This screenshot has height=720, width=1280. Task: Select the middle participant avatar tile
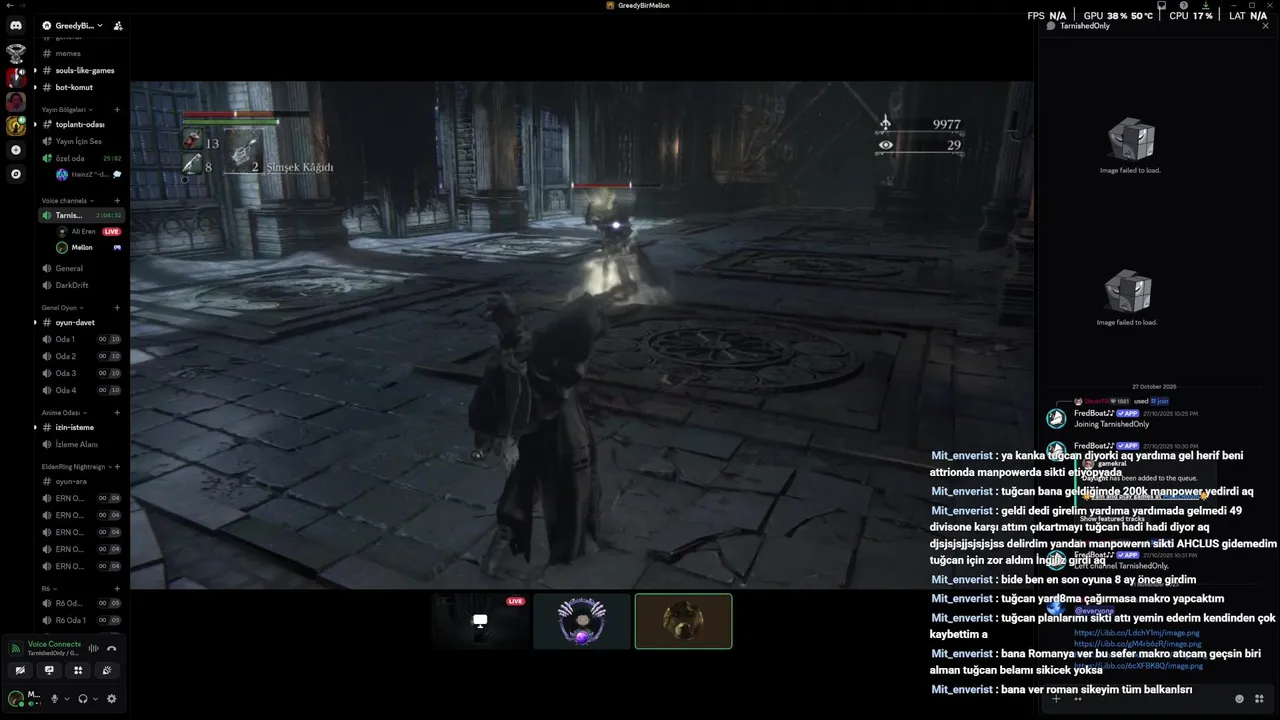[582, 621]
